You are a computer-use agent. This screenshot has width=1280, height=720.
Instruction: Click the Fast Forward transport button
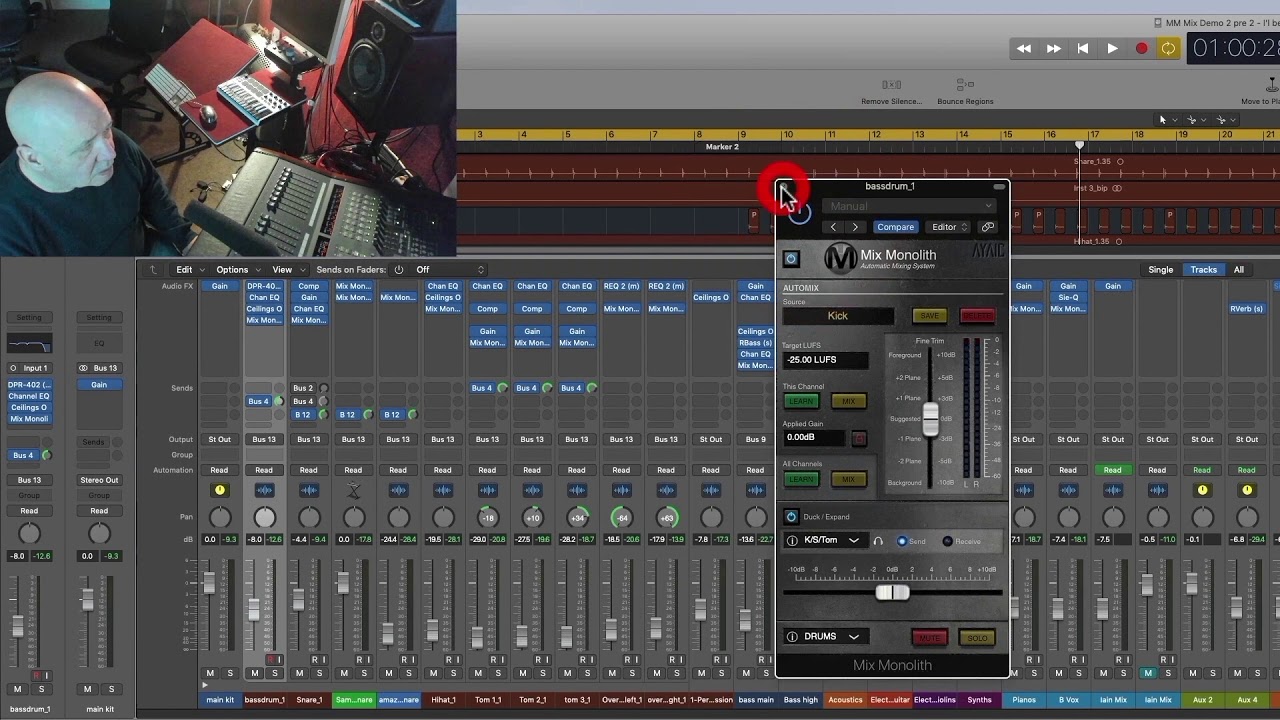pos(1053,48)
